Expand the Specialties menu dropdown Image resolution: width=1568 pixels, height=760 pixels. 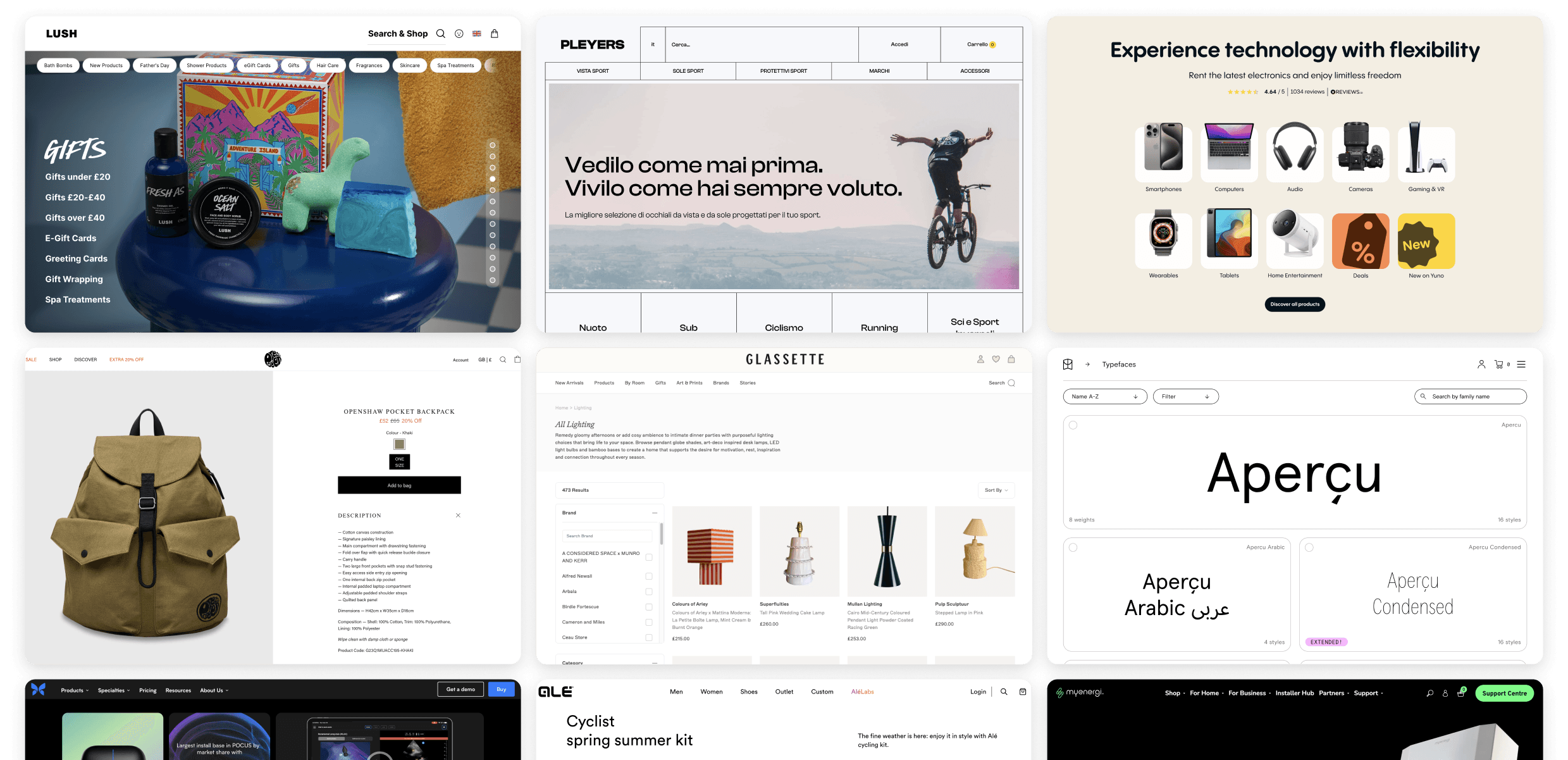tap(114, 690)
